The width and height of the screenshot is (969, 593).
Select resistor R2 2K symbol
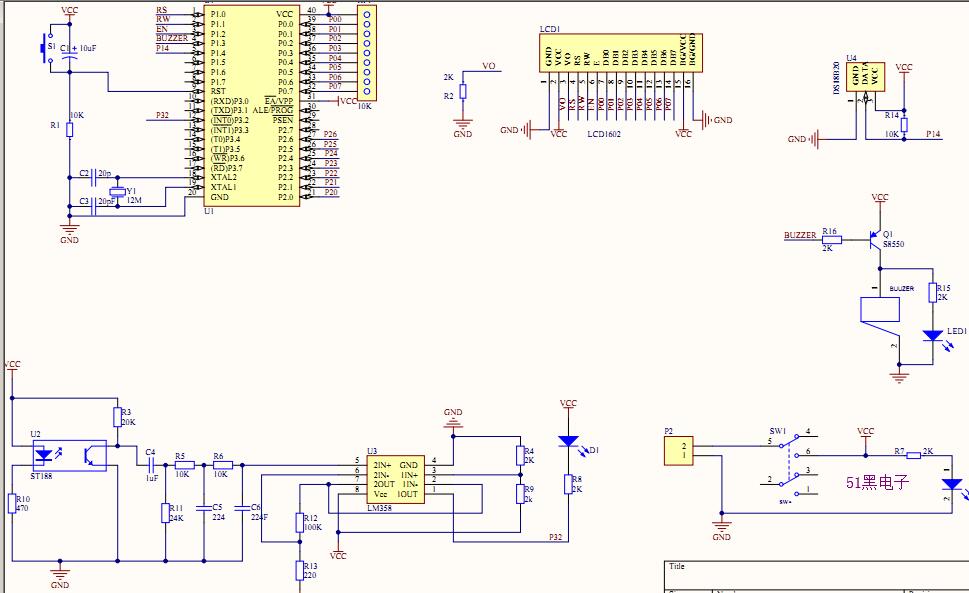(463, 92)
